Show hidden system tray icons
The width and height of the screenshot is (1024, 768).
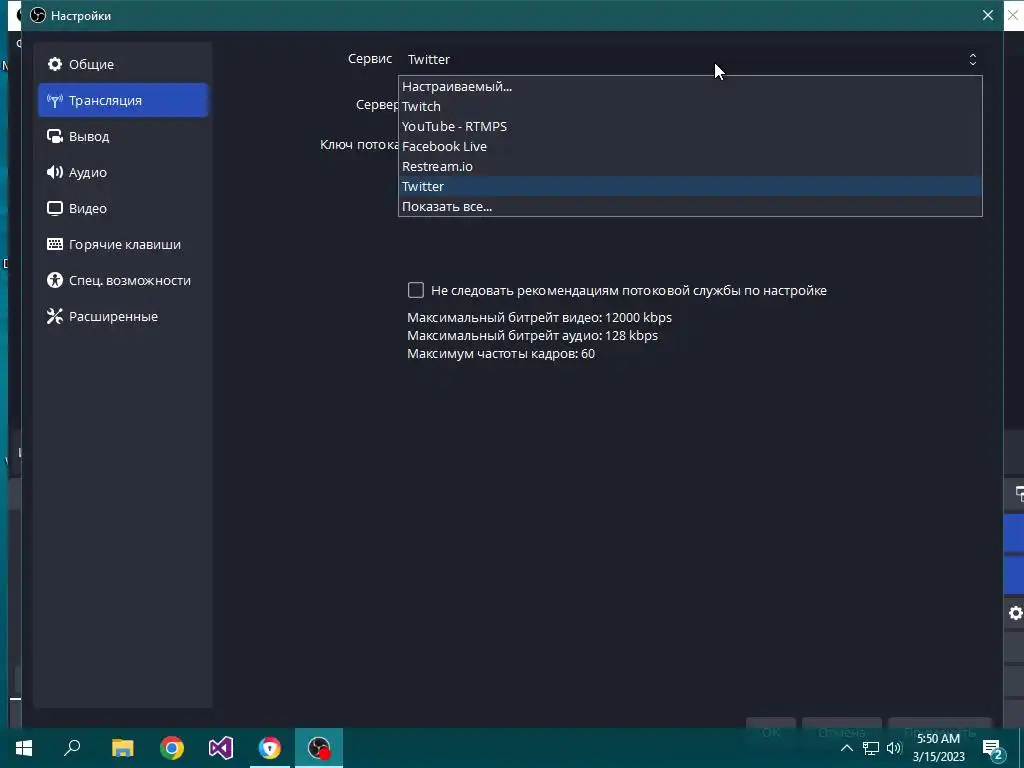pos(846,748)
